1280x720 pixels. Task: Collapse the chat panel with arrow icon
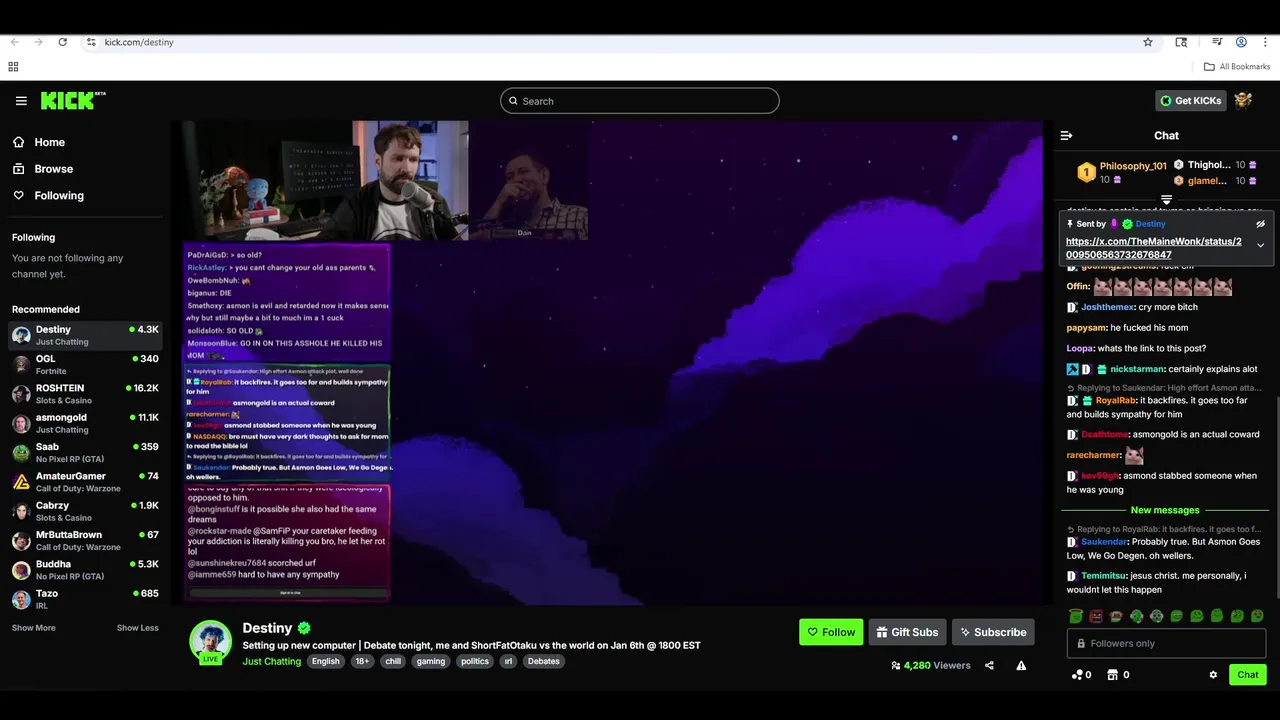click(x=1066, y=135)
